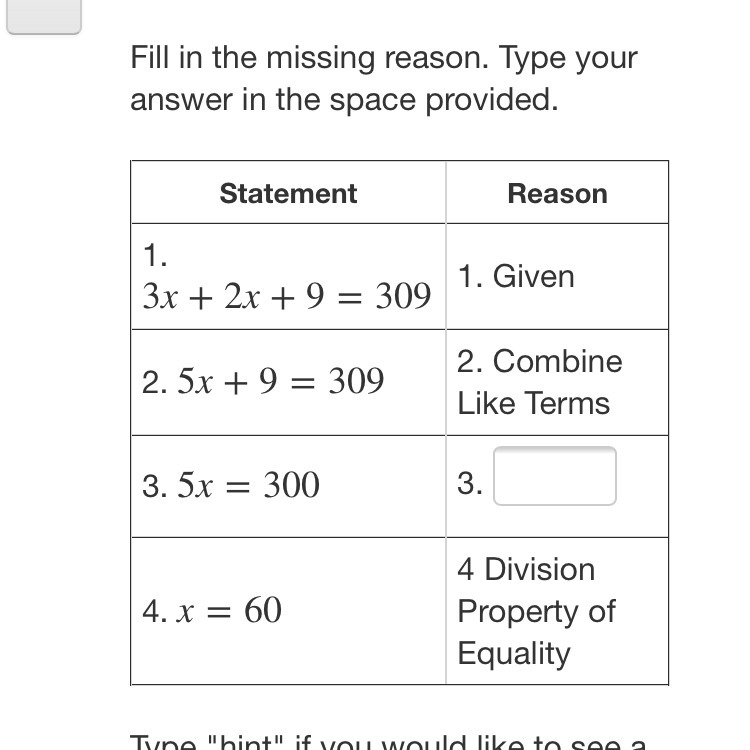Click the 309 value in statement 2
Screen dimensions: 750x750
(x=356, y=381)
